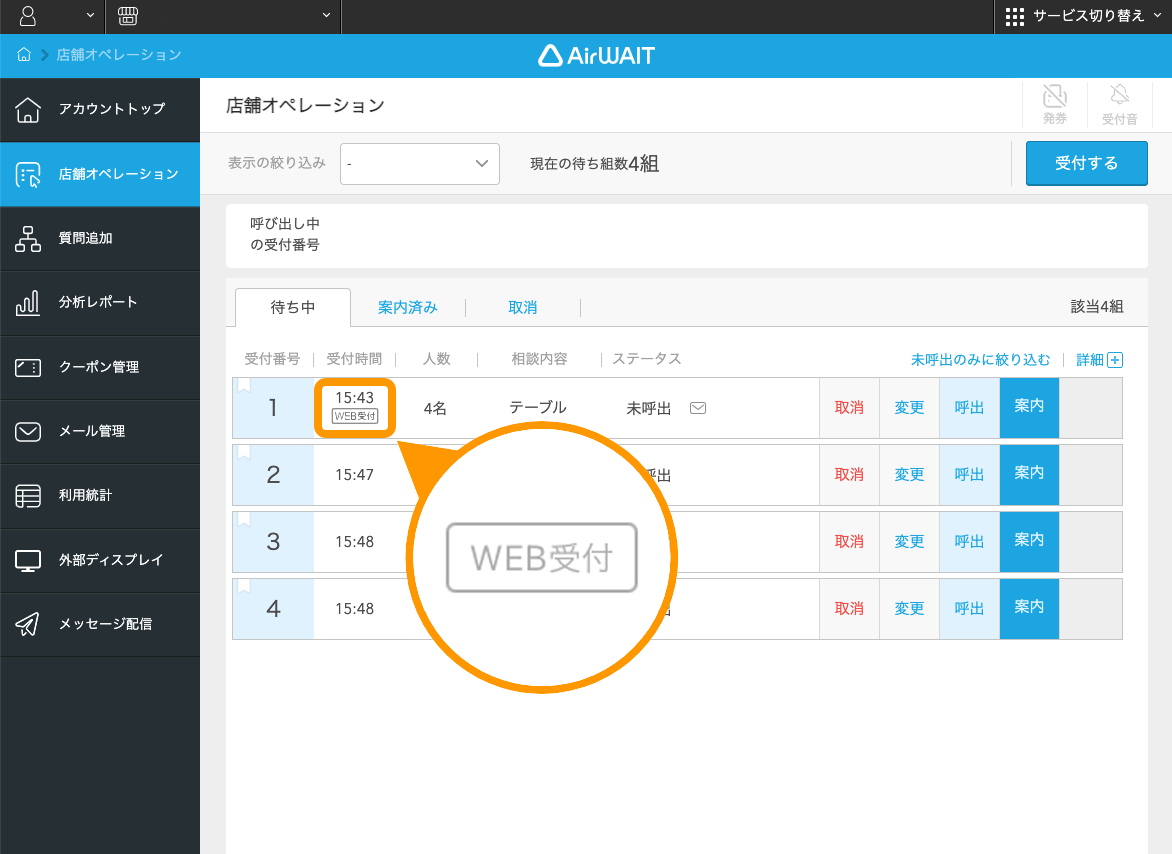Image resolution: width=1172 pixels, height=854 pixels.
Task: Toggle the 受付音 reception sound
Action: coord(1119,104)
